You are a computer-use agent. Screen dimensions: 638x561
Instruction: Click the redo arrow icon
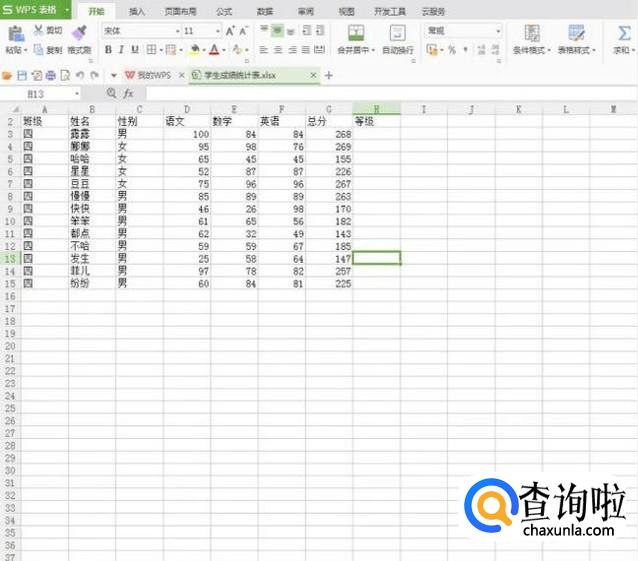pos(94,75)
